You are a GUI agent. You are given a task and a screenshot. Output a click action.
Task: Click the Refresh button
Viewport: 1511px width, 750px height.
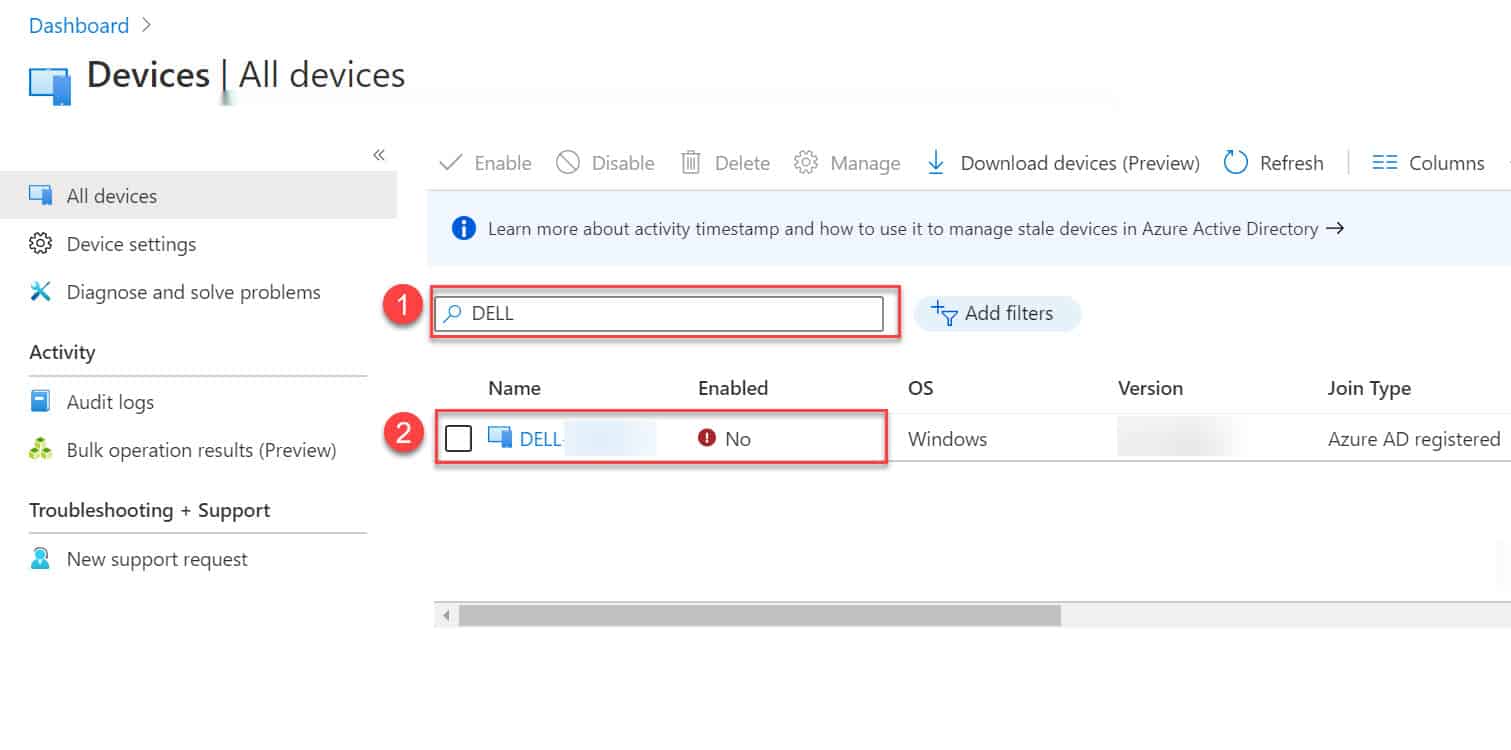tap(1274, 163)
